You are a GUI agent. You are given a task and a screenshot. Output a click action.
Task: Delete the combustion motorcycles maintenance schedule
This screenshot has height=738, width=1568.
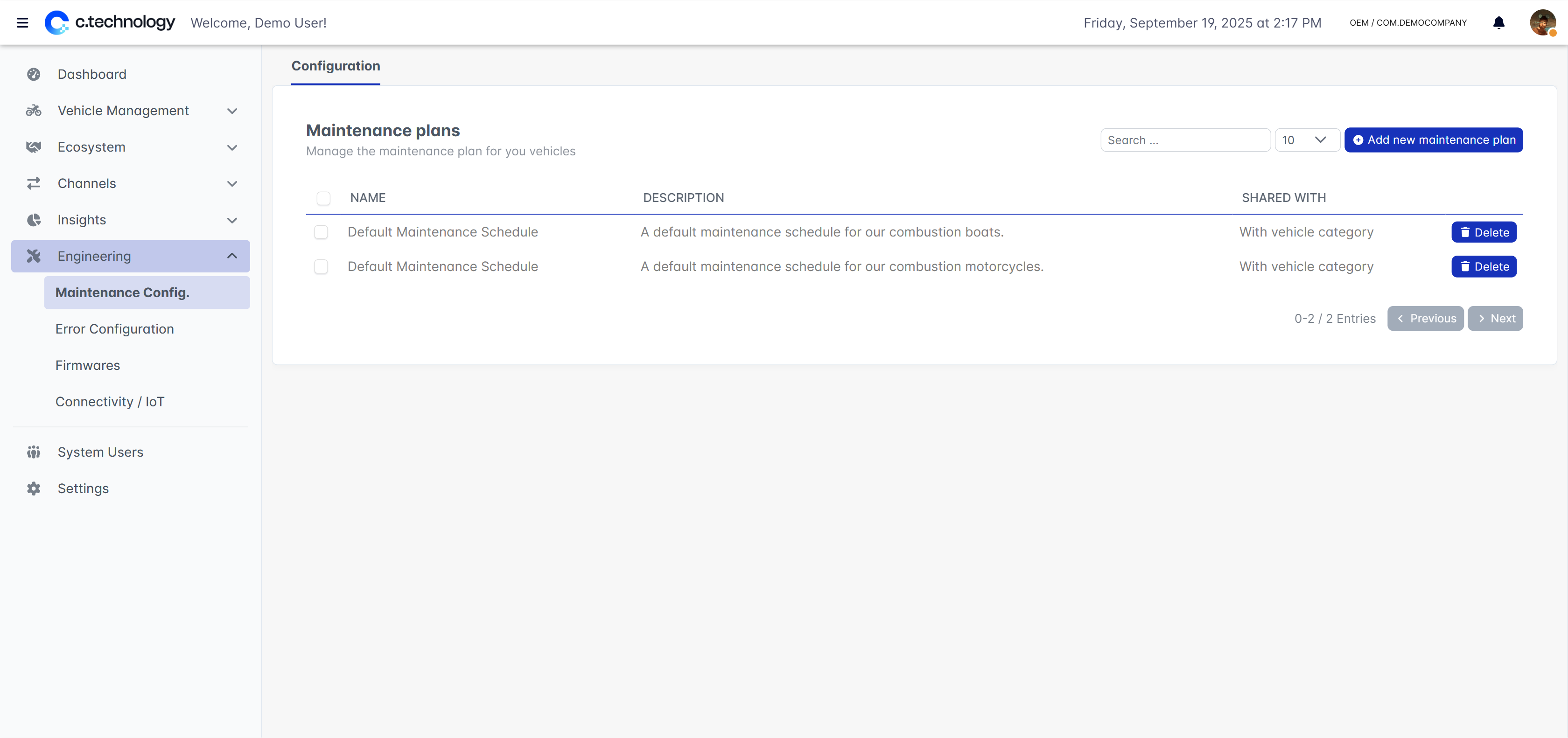pos(1484,266)
